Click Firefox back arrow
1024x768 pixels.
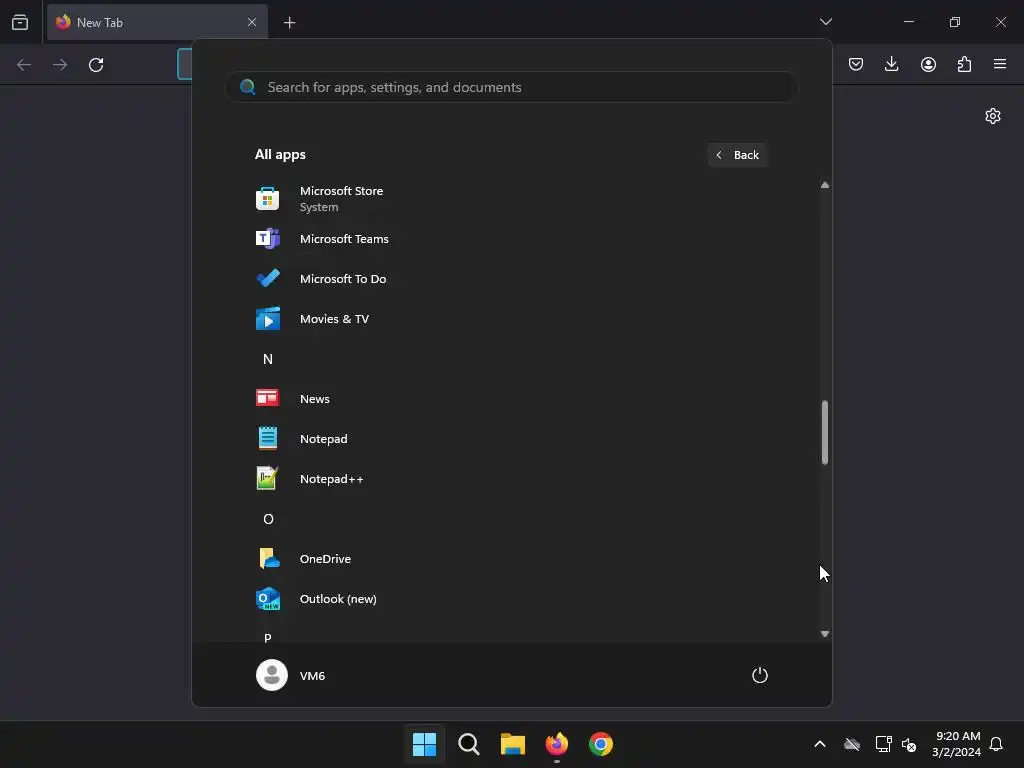(24, 65)
